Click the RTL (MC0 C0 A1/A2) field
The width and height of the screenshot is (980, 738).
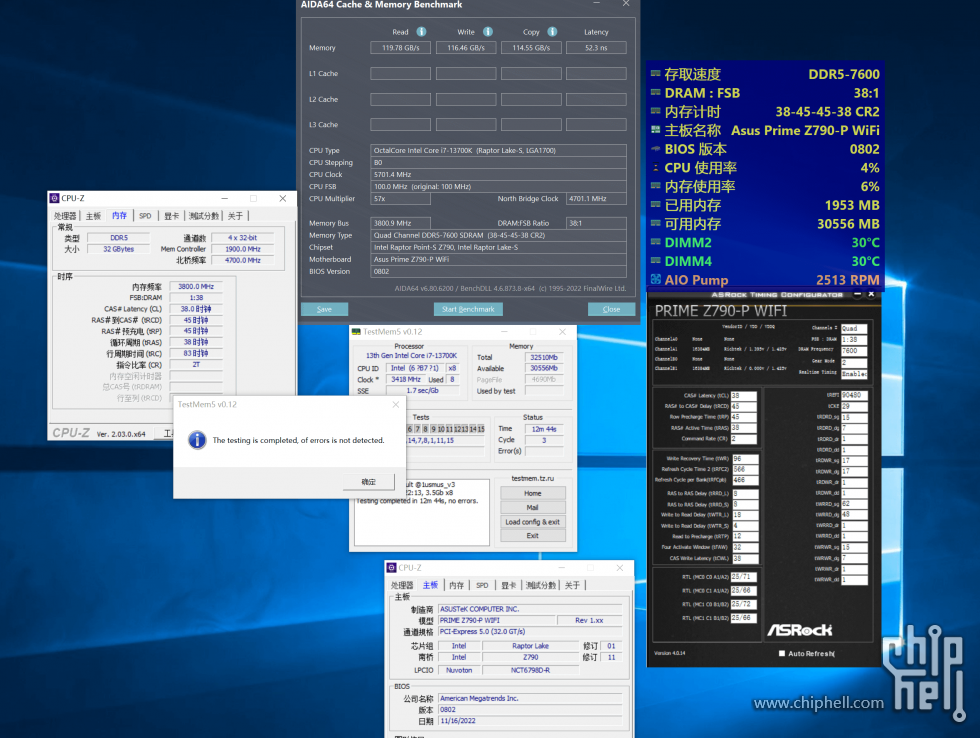(x=744, y=577)
